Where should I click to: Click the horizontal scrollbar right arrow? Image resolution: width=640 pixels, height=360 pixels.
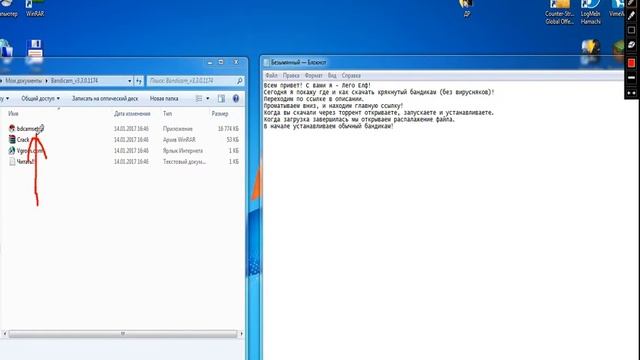tap(241, 334)
